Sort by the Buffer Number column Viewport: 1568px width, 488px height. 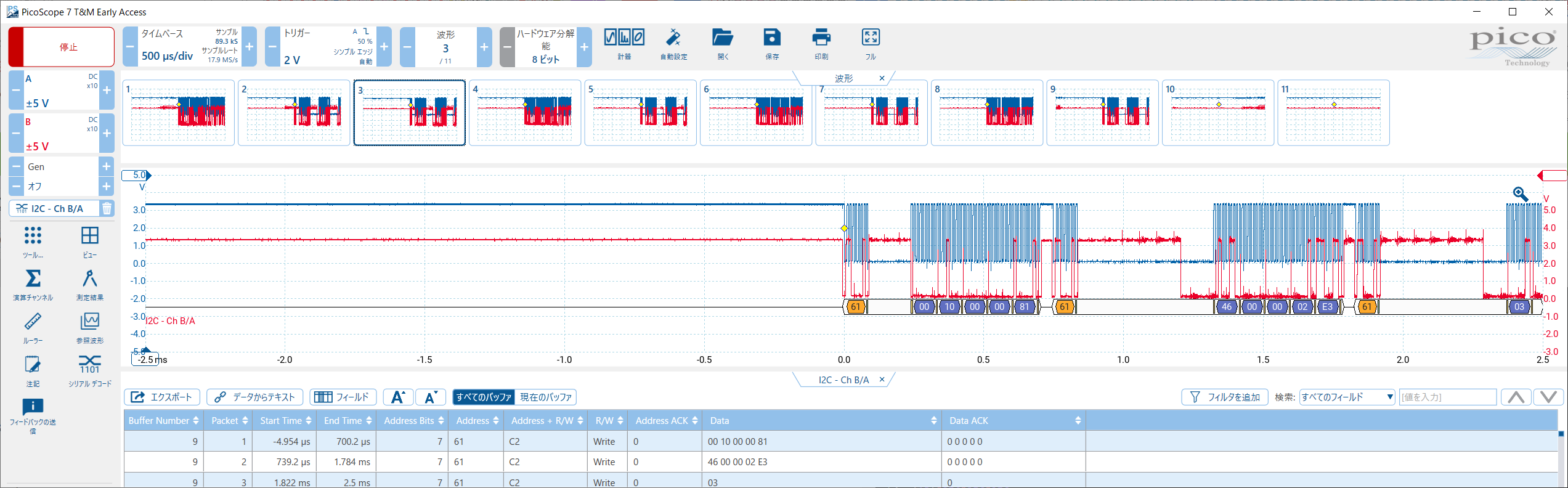[x=164, y=420]
